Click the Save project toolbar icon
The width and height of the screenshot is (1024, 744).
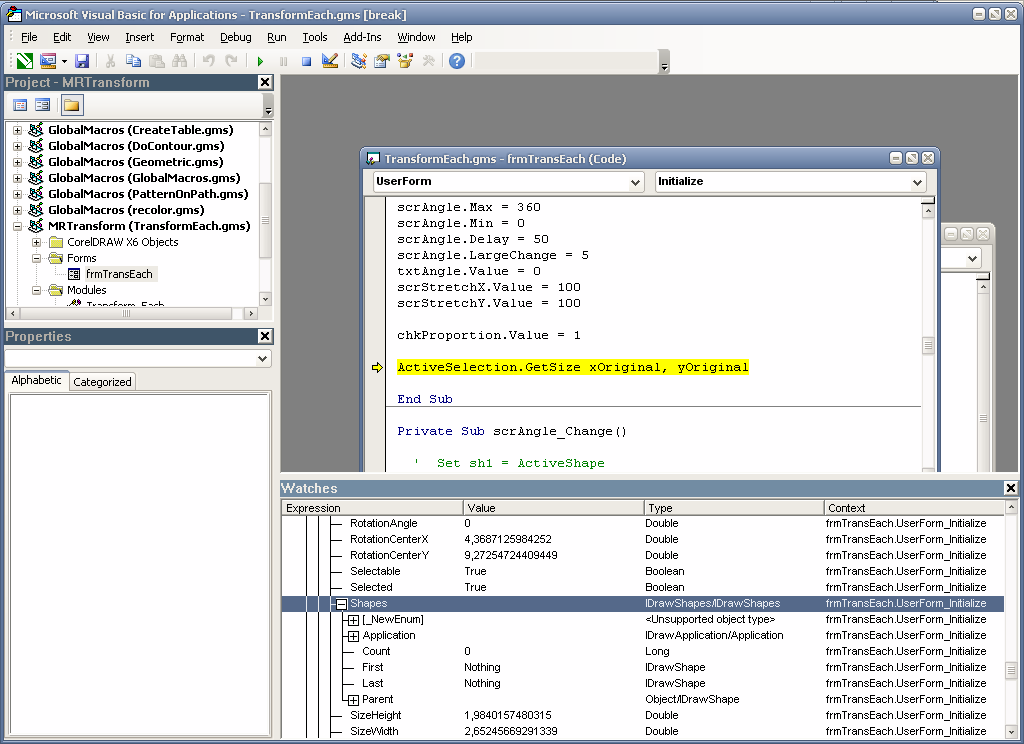82,61
